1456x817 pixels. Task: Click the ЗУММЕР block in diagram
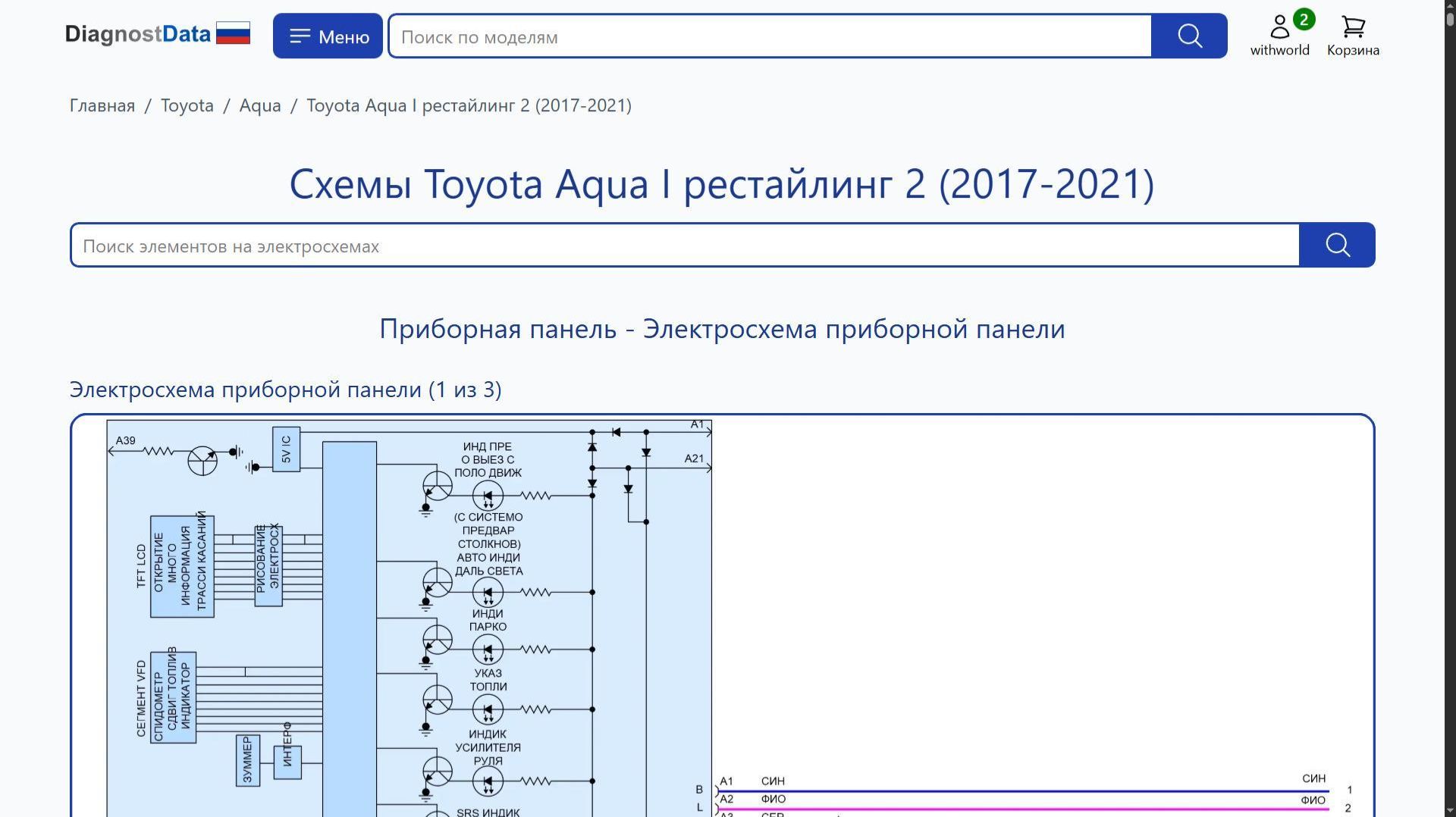point(247,760)
